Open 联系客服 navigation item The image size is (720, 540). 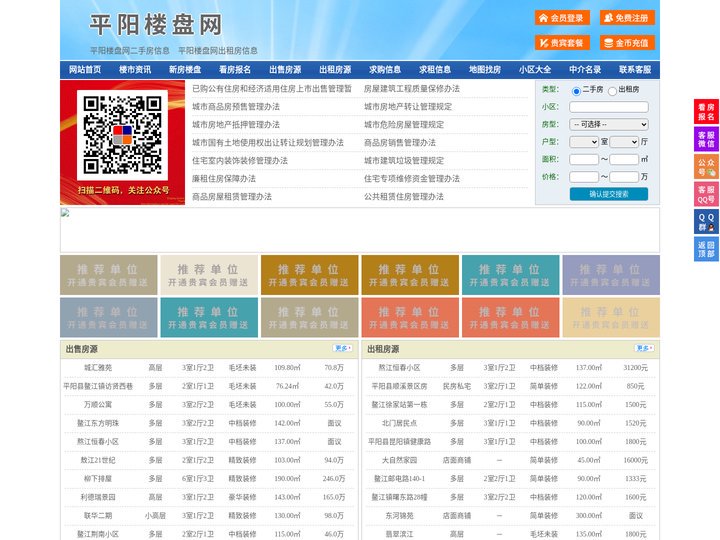coord(635,70)
